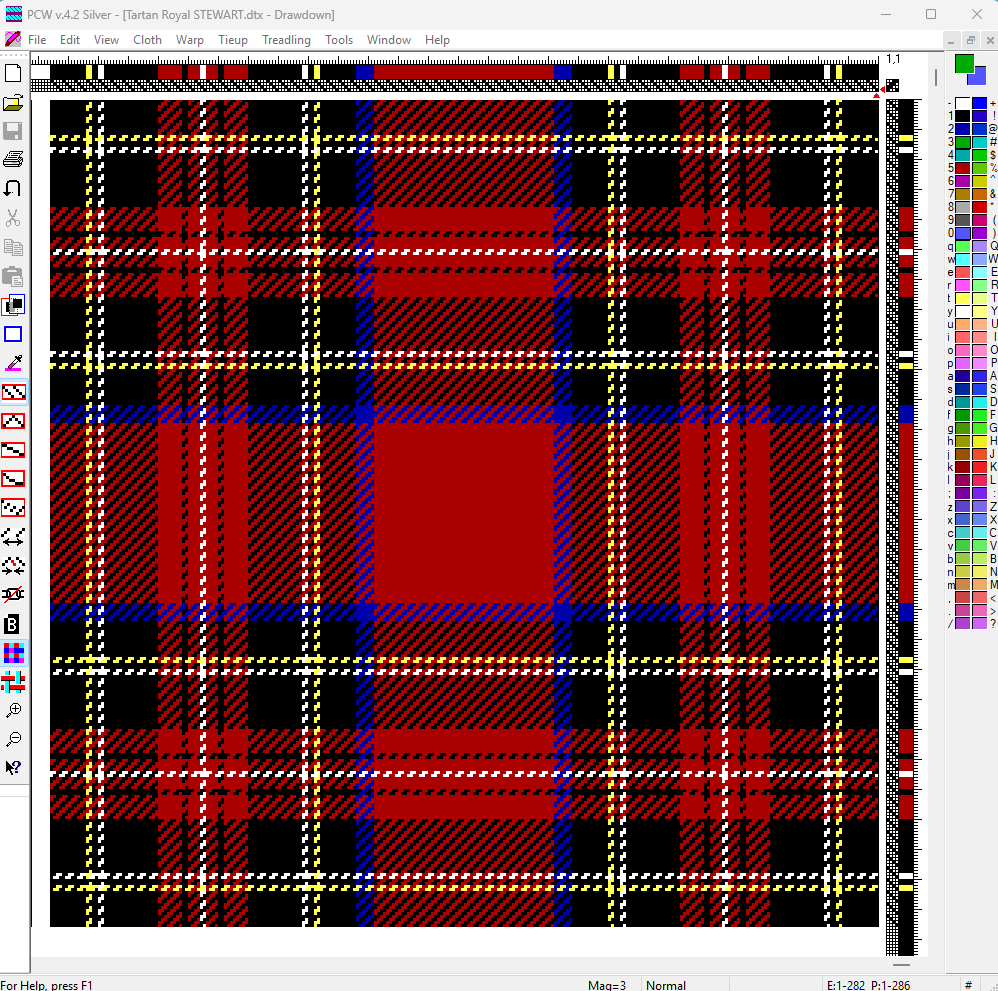Click the red-cyan interlacement view icon

coord(13,682)
